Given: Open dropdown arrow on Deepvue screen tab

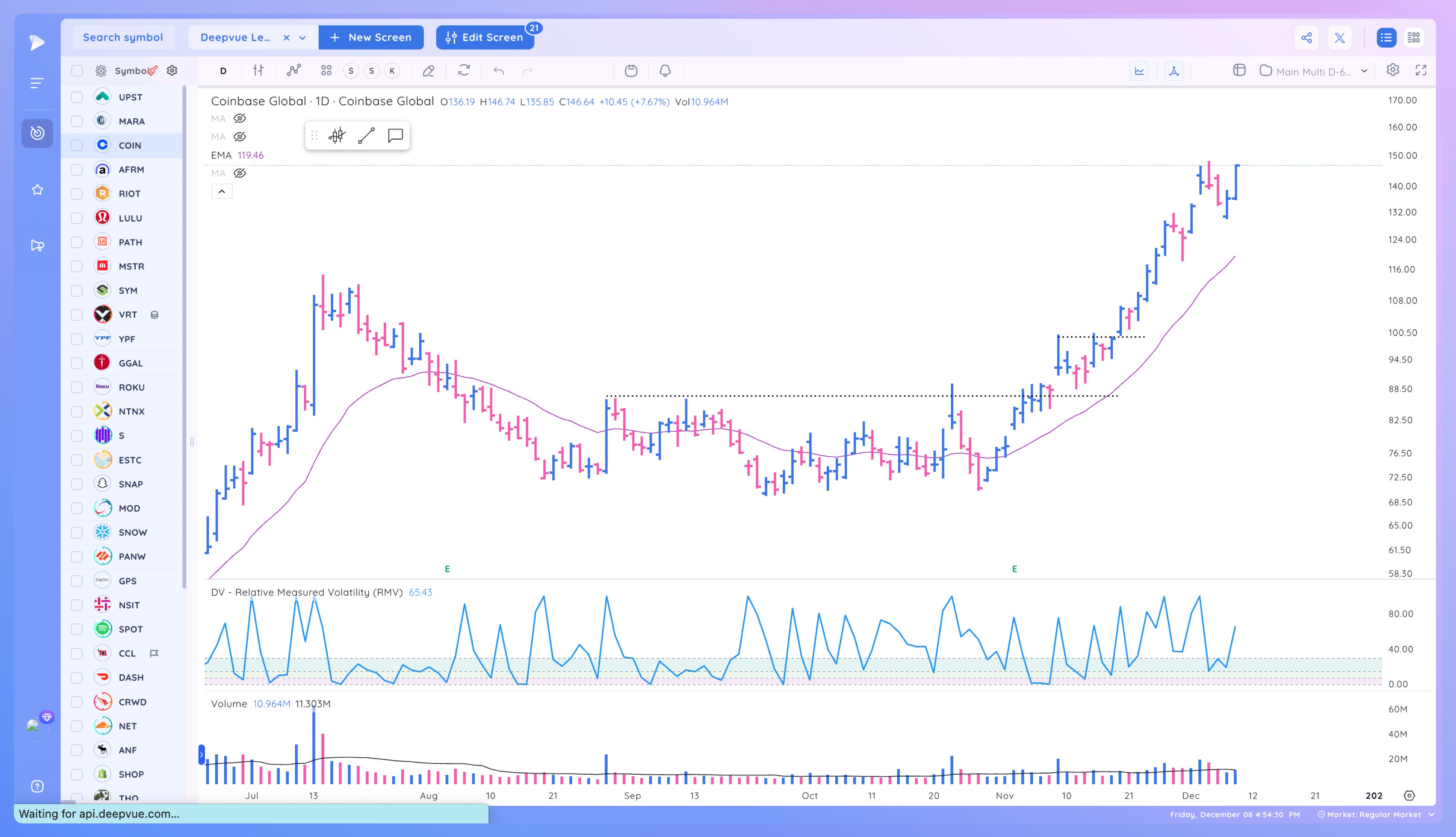Looking at the screenshot, I should point(303,38).
